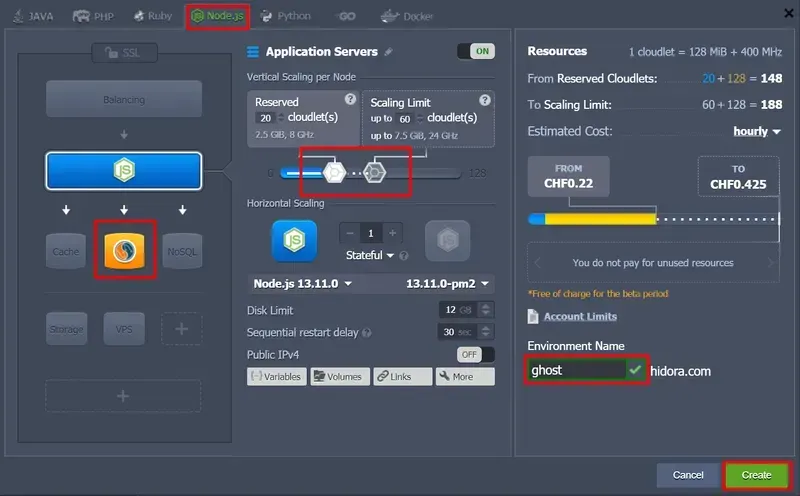800x496 pixels.
Task: Click the Balancing layer block
Action: pyautogui.click(x=124, y=100)
